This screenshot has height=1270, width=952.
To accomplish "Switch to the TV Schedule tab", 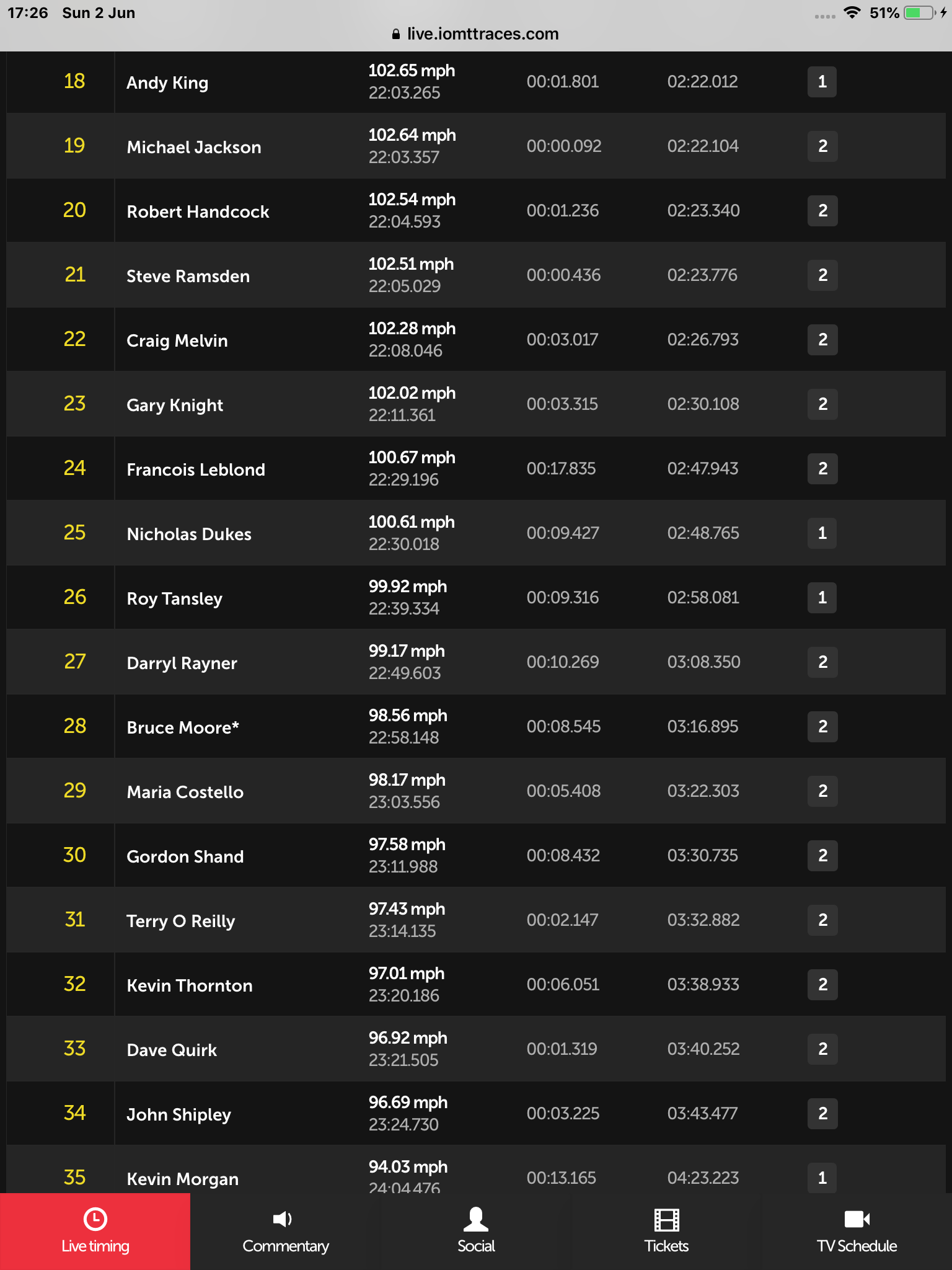I will tap(857, 1231).
